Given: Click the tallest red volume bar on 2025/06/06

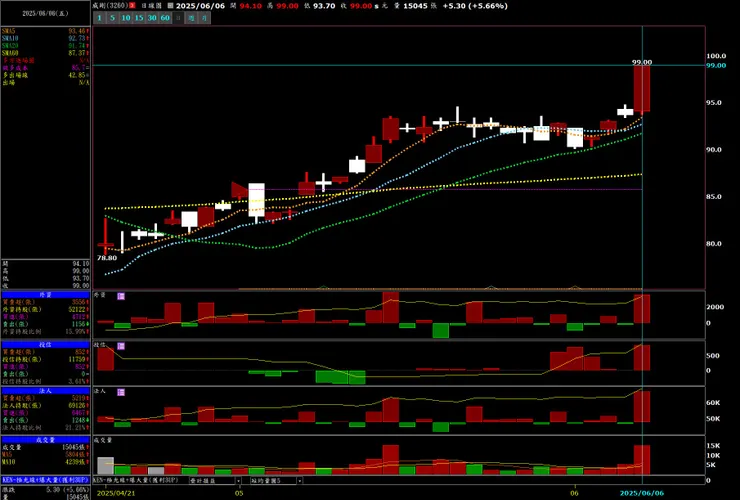Looking at the screenshot, I should point(642,460).
